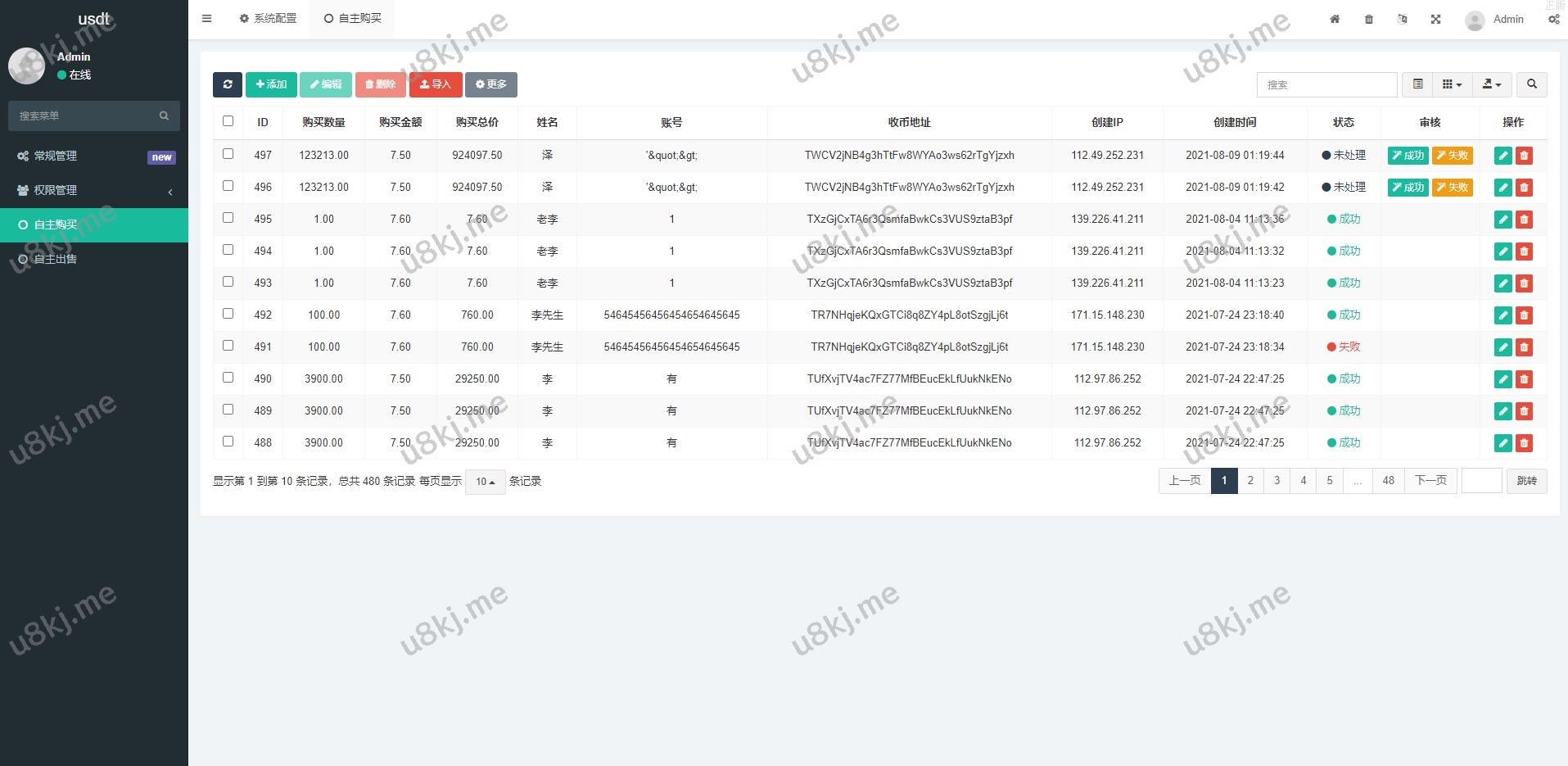This screenshot has width=1568, height=766.
Task: Open the columns visibility dropdown
Action: pos(1452,84)
